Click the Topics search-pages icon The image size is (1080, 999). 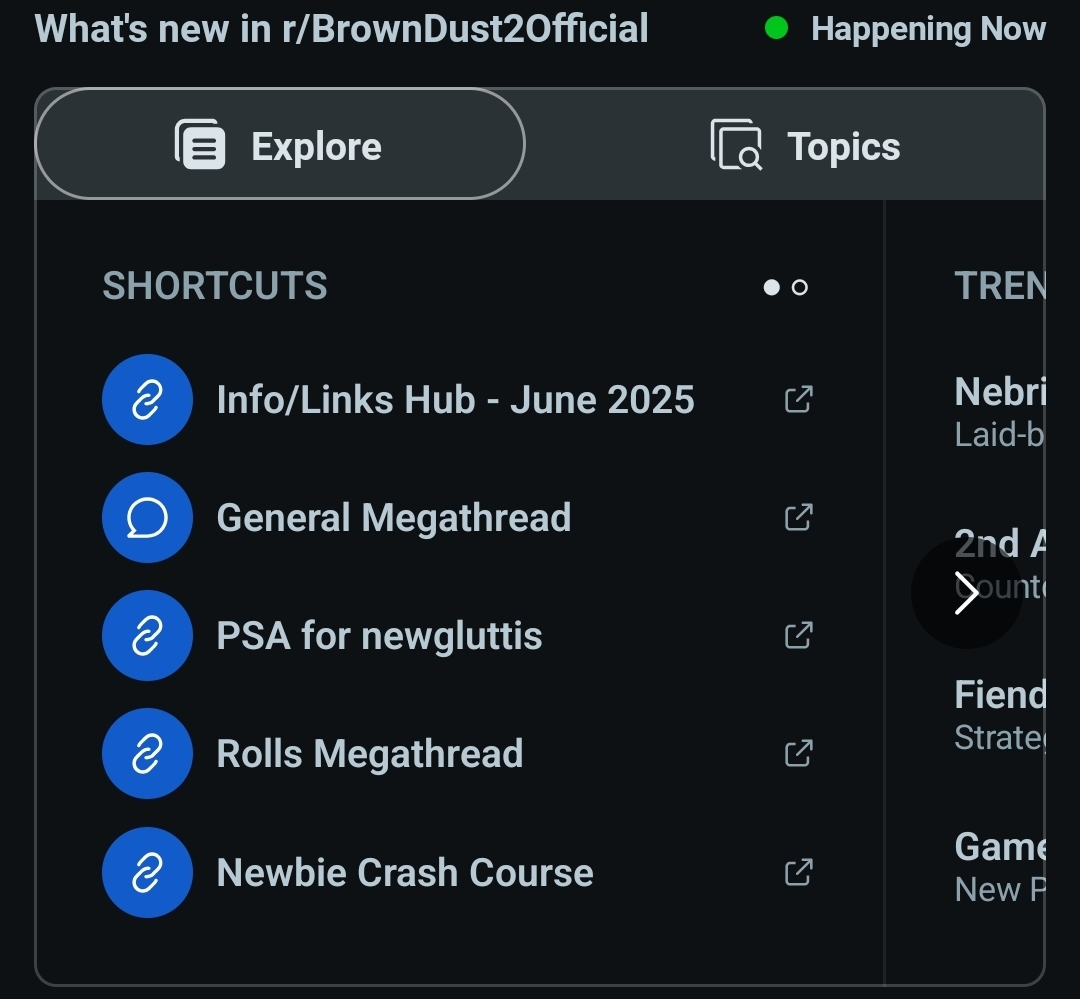pyautogui.click(x=736, y=144)
